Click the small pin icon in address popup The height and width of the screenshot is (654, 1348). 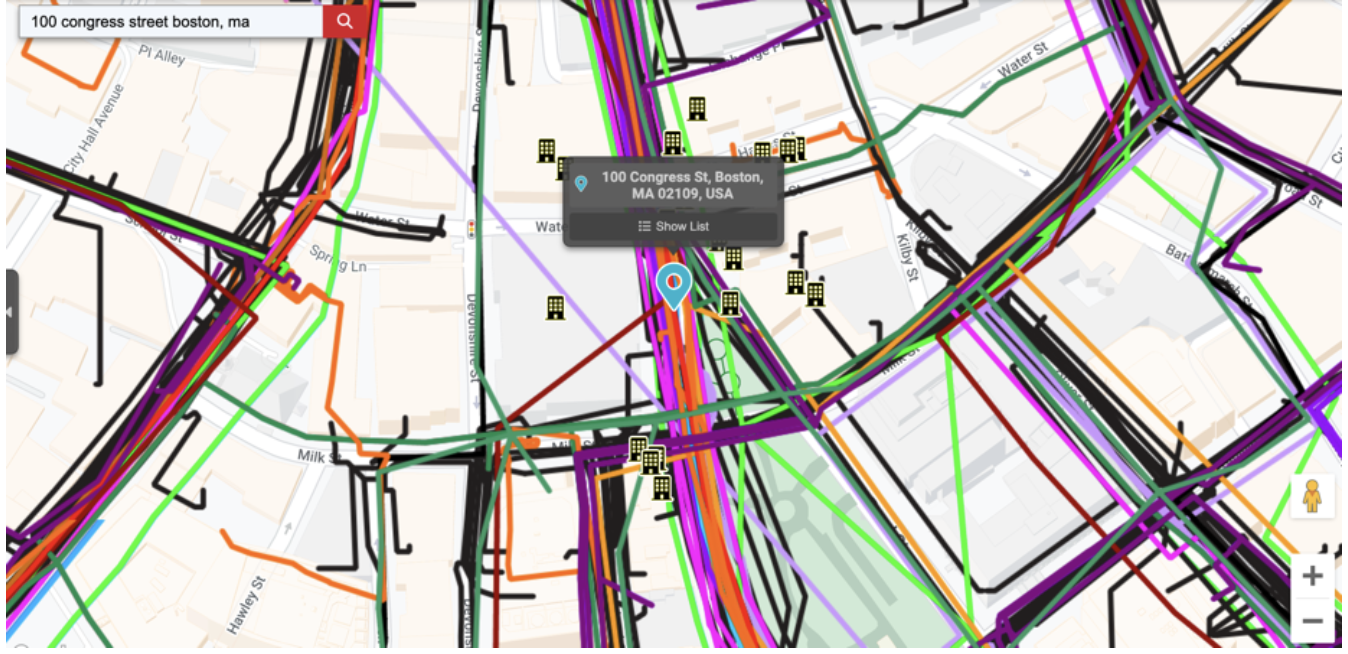pos(581,185)
